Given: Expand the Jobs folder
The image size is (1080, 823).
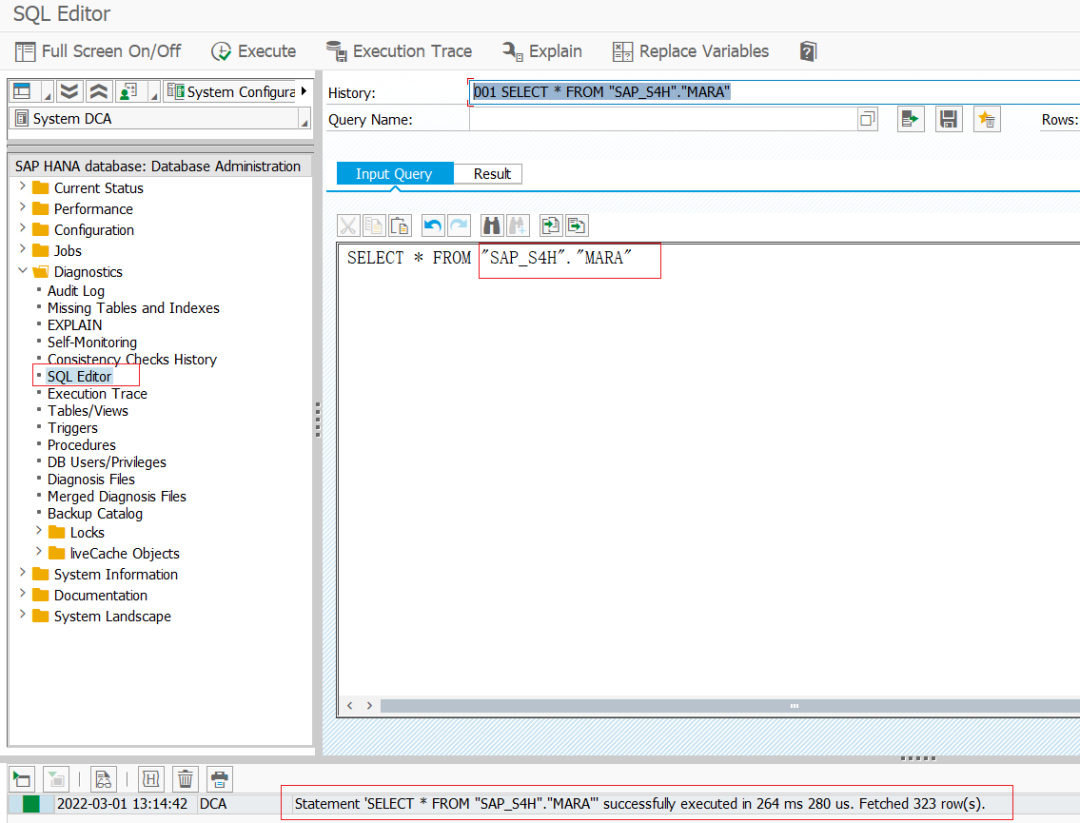Looking at the screenshot, I should (23, 249).
